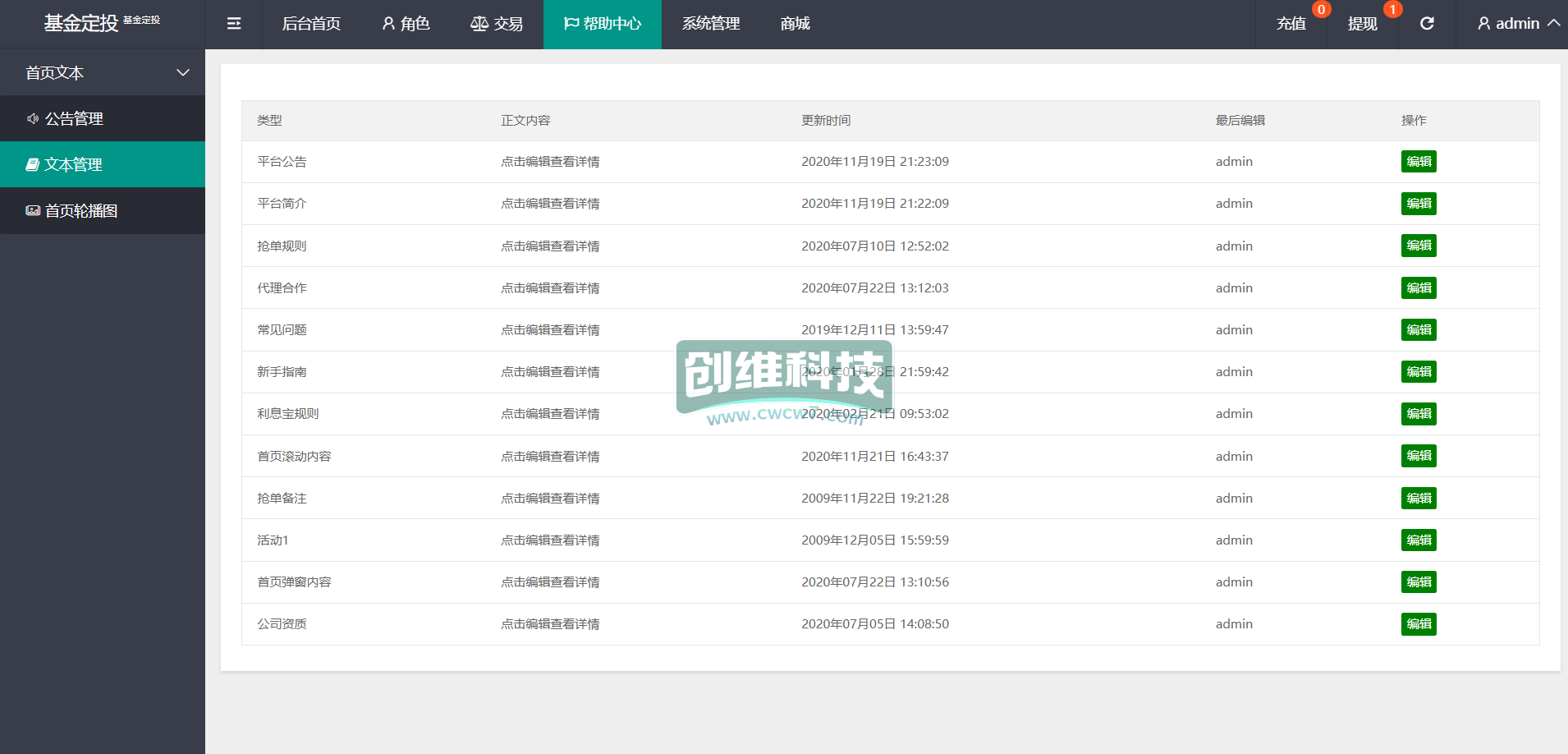Select 文本管理 text management in sidebar
The width and height of the screenshot is (1568, 754).
[x=74, y=164]
